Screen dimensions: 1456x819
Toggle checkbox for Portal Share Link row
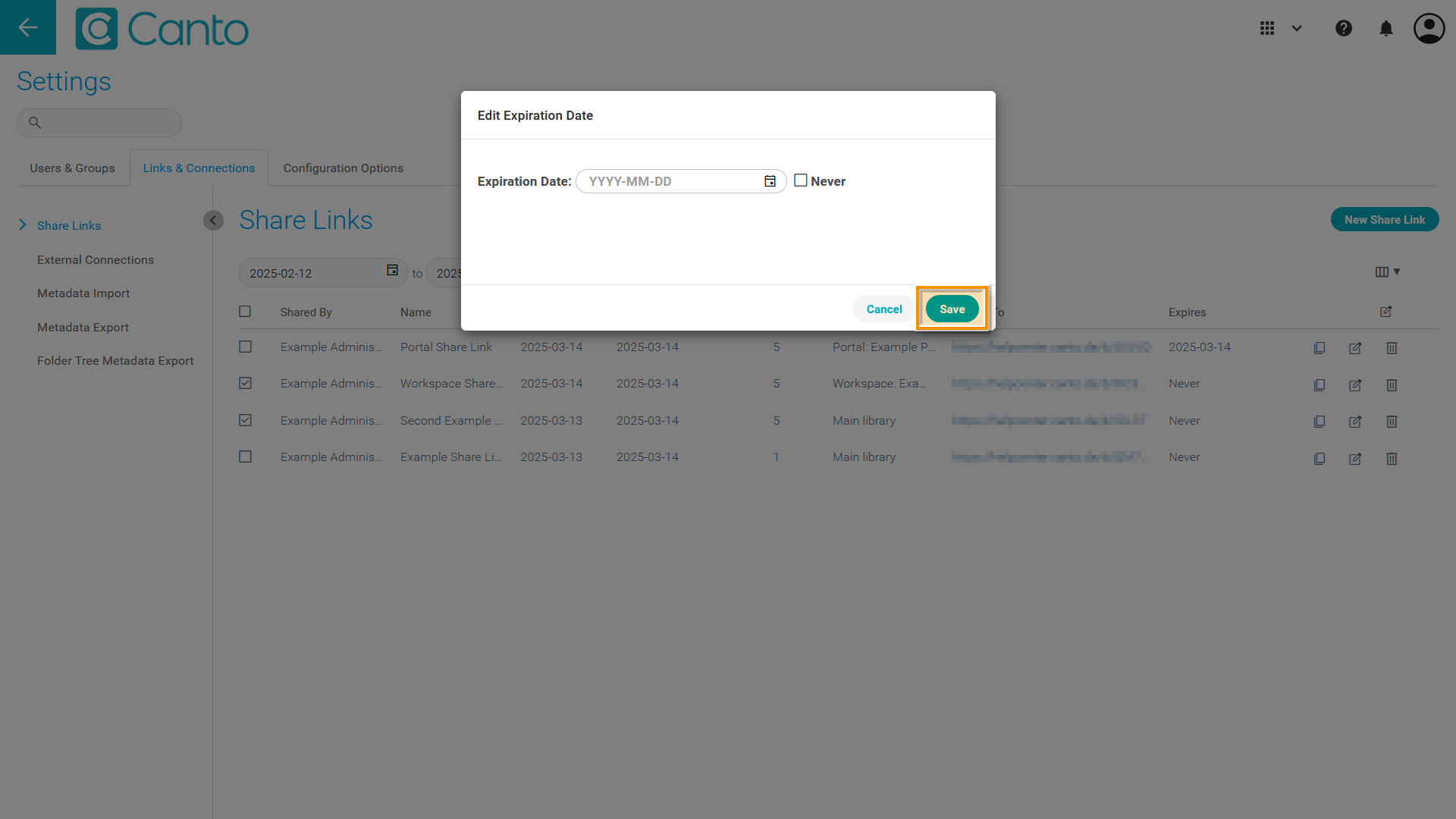pos(245,347)
